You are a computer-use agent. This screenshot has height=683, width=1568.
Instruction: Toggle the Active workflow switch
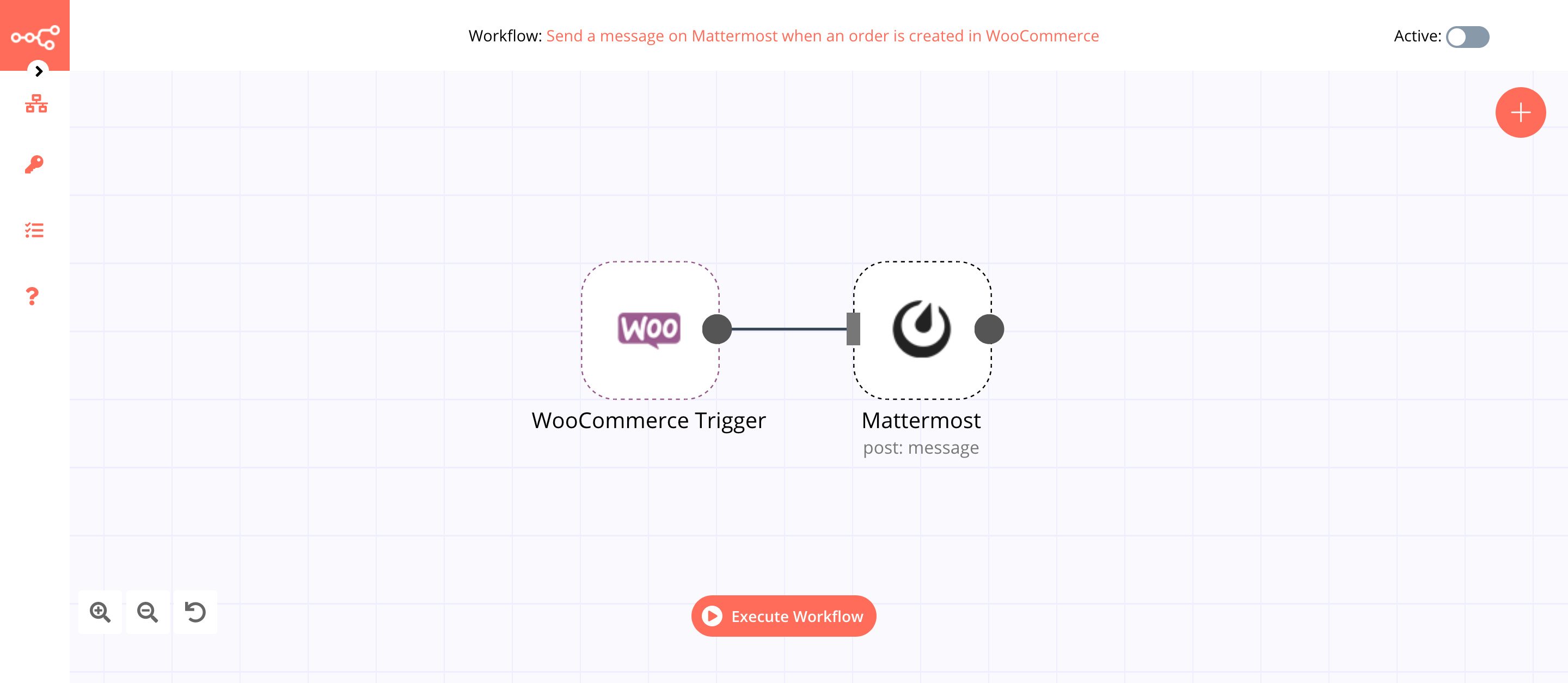pyautogui.click(x=1467, y=36)
